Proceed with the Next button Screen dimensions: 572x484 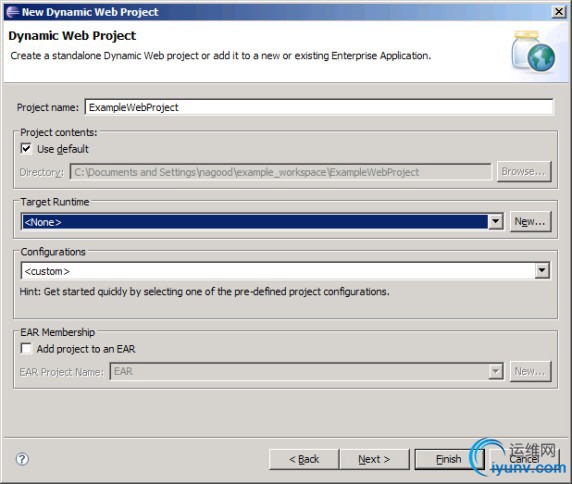(374, 459)
